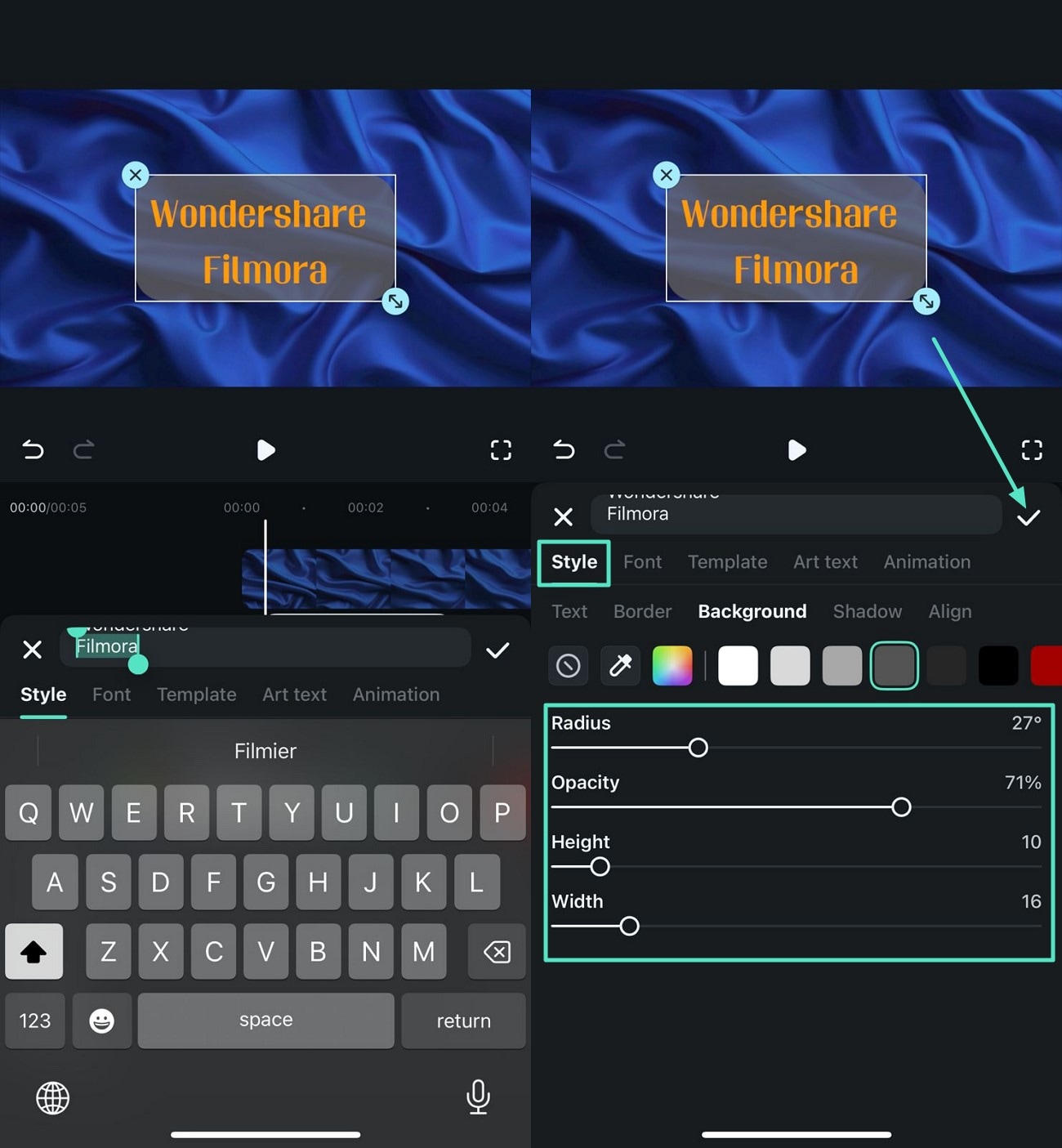Open Art text tab in right screen
Viewport: 1062px width, 1148px height.
pos(825,562)
